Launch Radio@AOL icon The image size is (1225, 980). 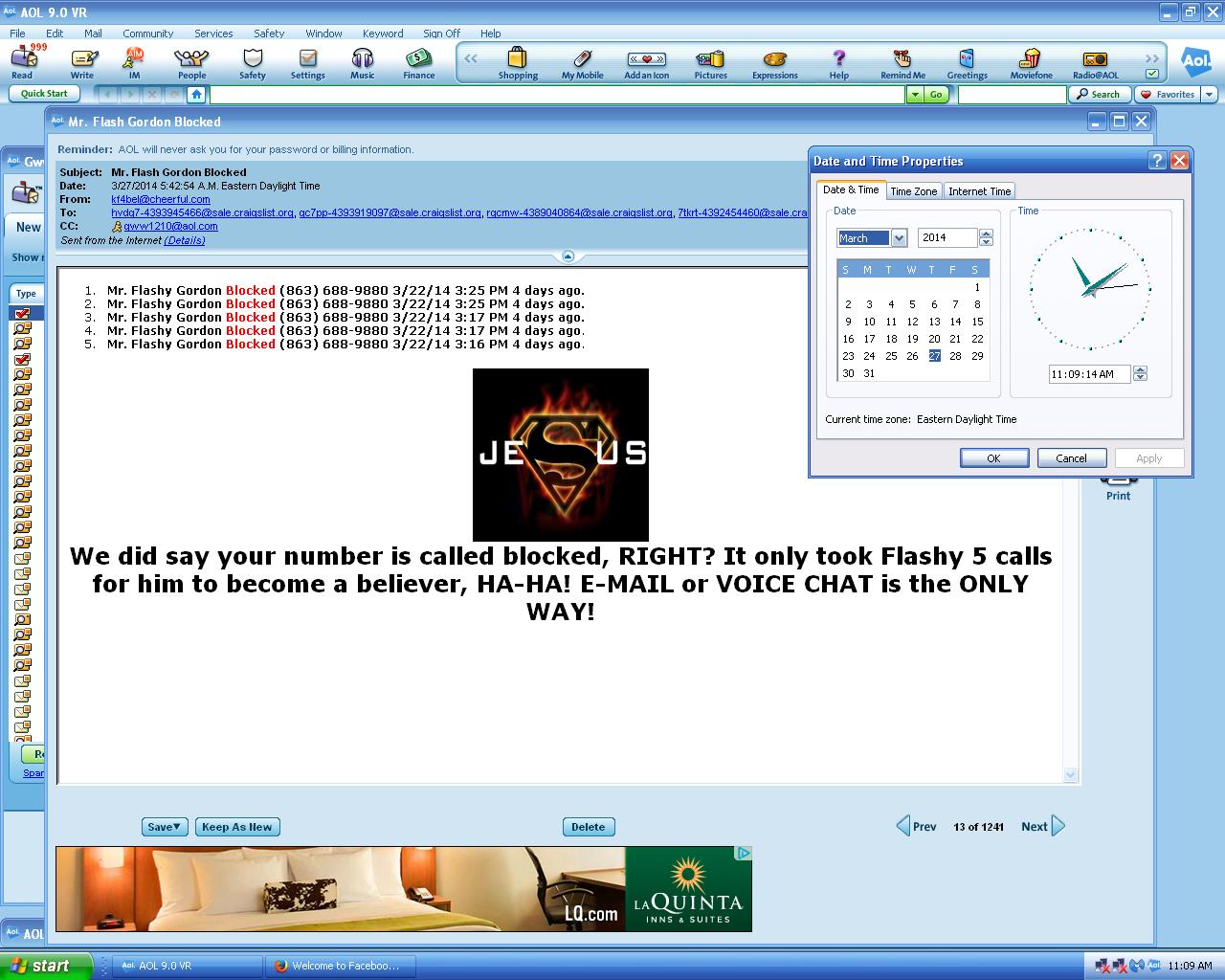(1095, 62)
